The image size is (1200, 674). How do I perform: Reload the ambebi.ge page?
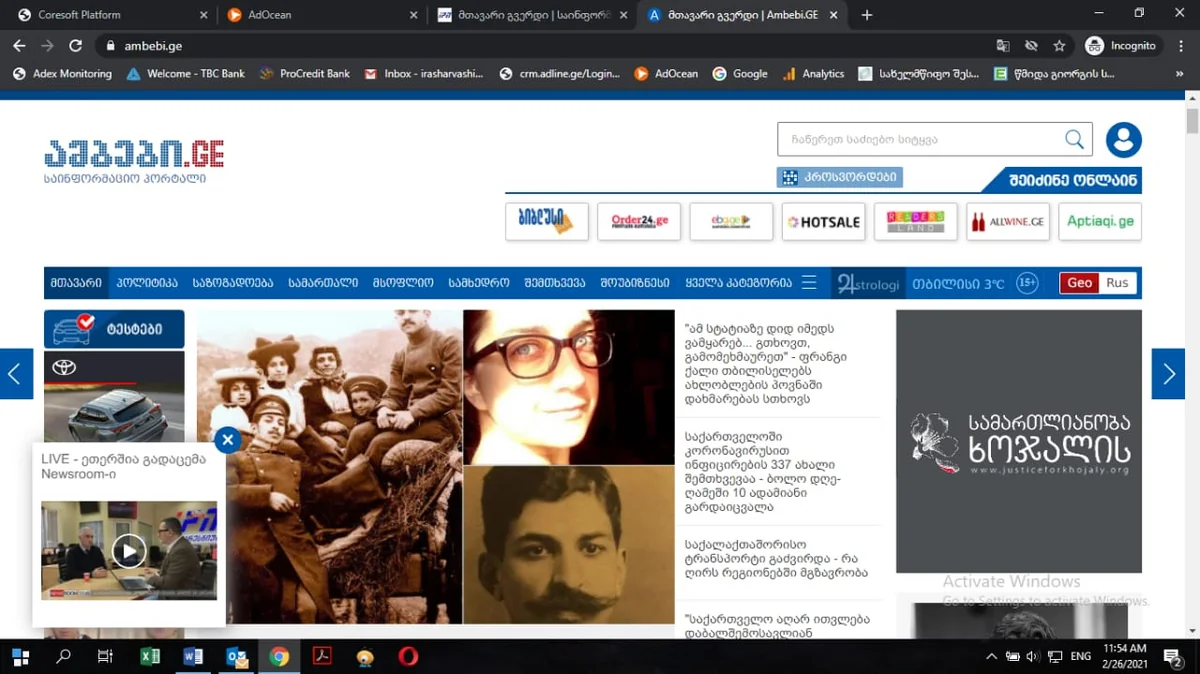point(75,46)
